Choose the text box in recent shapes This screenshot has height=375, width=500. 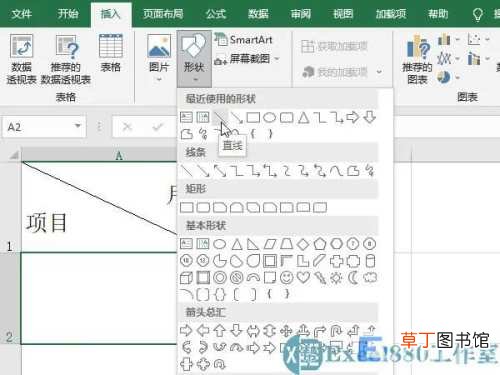(x=186, y=117)
